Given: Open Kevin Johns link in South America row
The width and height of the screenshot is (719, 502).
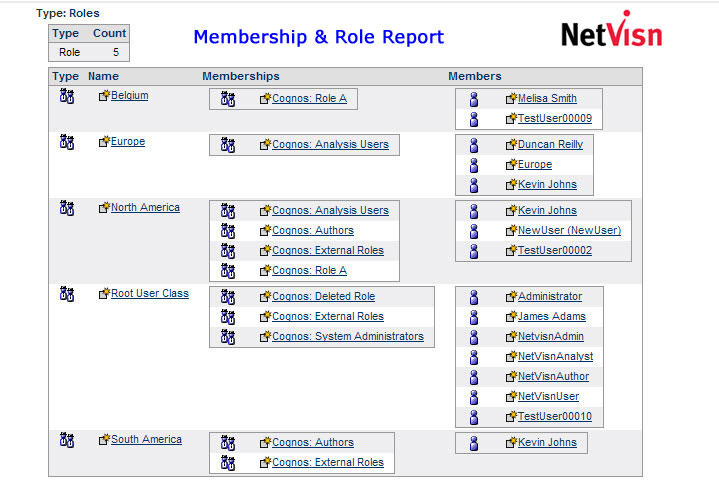Looking at the screenshot, I should coord(548,442).
